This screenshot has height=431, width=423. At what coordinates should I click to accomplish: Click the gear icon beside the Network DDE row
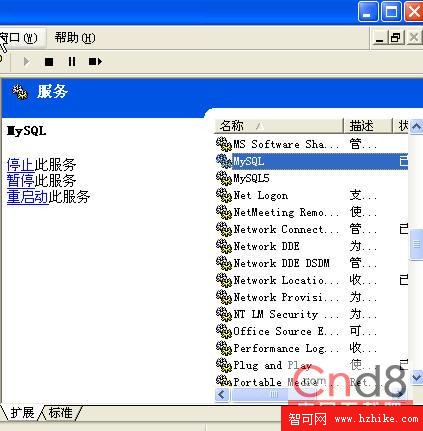[x=224, y=246]
